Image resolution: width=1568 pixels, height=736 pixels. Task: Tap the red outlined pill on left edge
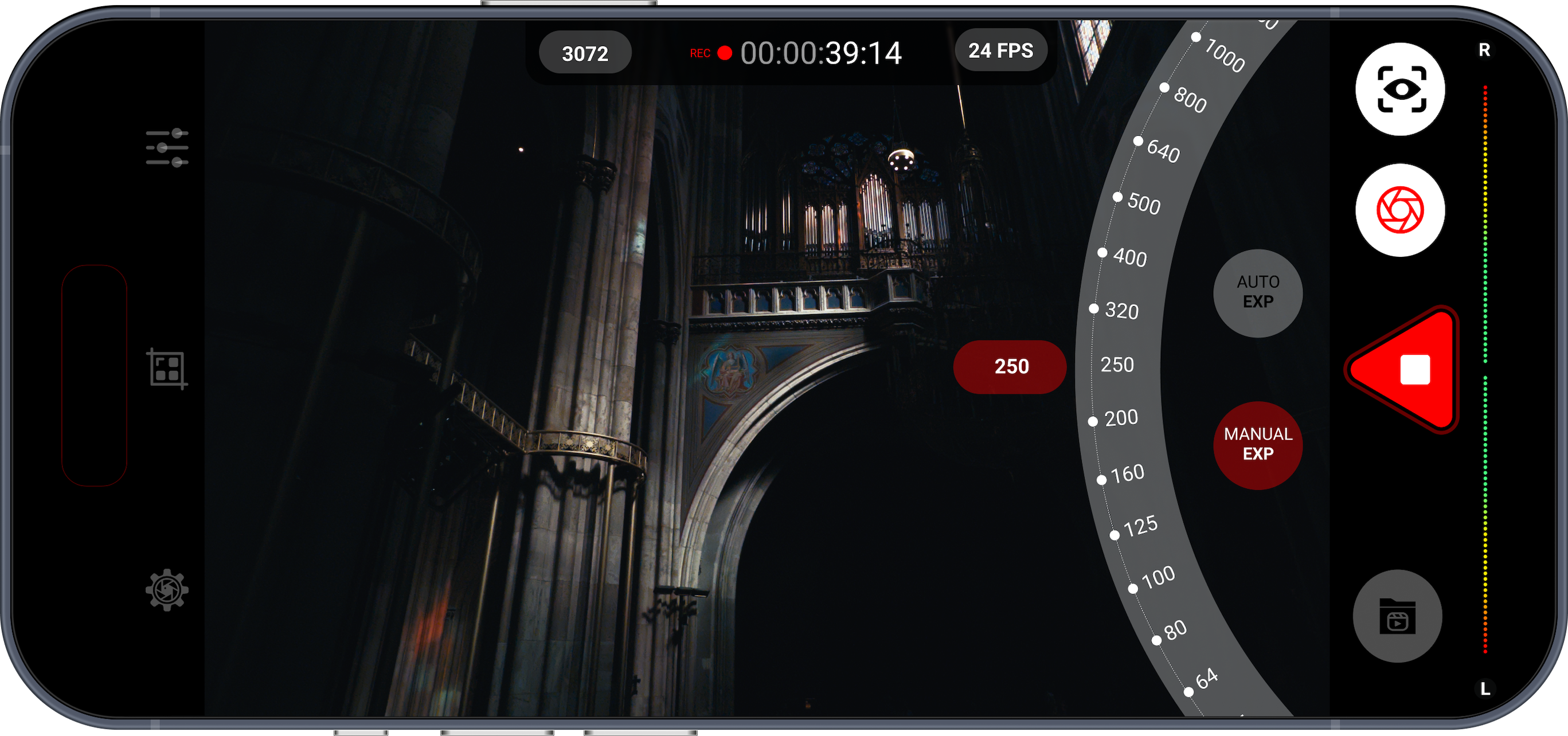tap(95, 375)
